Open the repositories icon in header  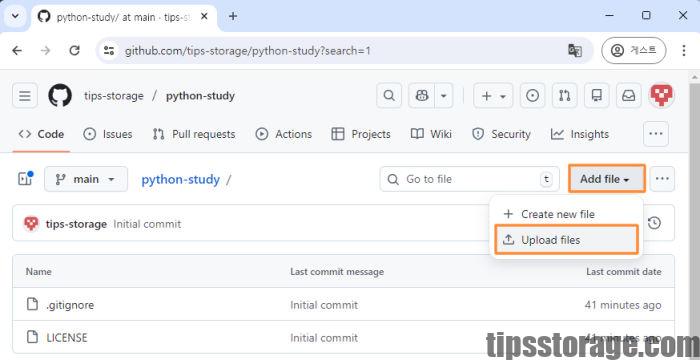(x=596, y=96)
